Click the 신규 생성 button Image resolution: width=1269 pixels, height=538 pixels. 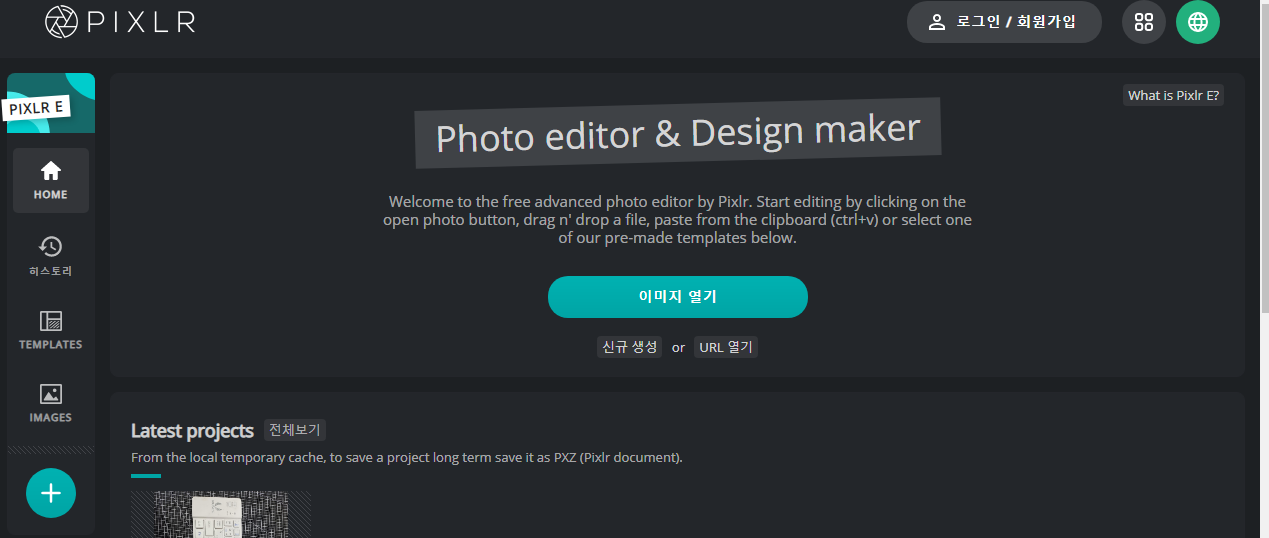click(x=630, y=347)
